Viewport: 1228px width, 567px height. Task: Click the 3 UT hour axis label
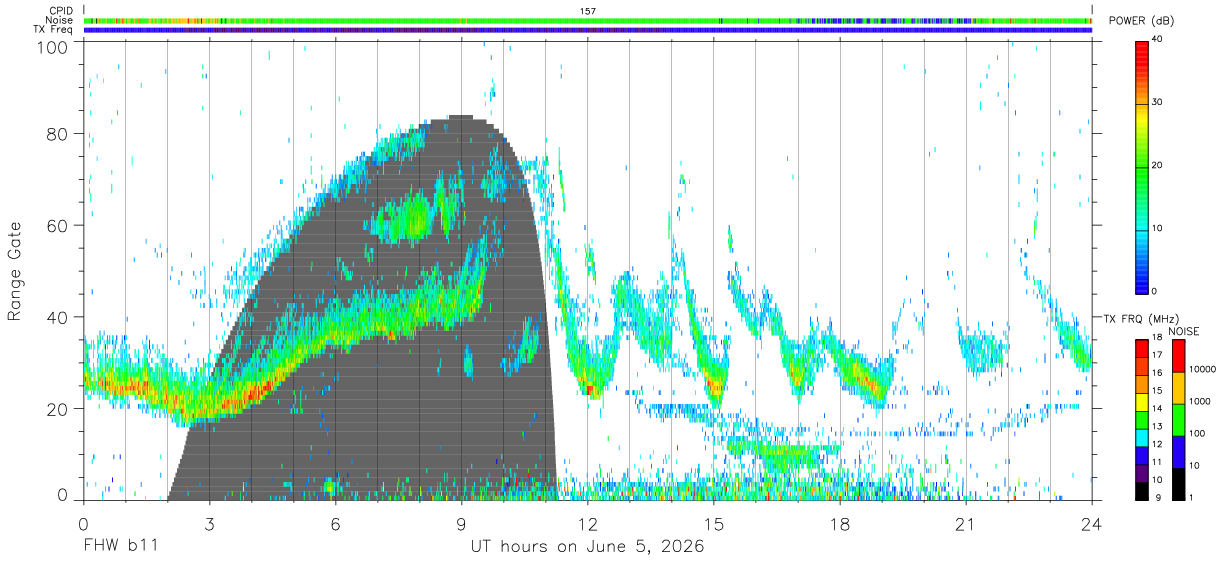[x=210, y=525]
